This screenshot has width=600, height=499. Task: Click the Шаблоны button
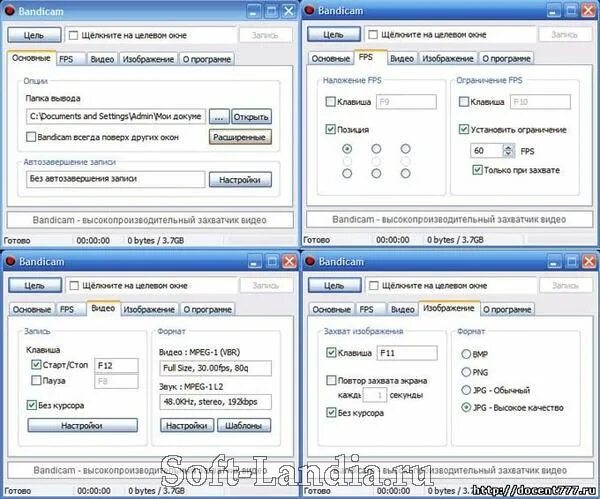(x=244, y=426)
